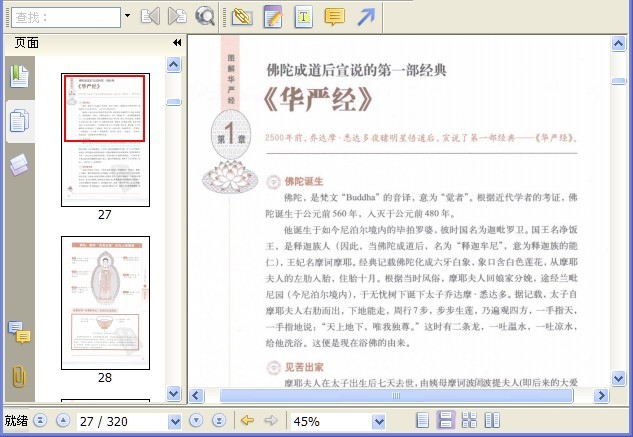Collapse the 页面 side panel
The image size is (633, 437).
[x=177, y=42]
